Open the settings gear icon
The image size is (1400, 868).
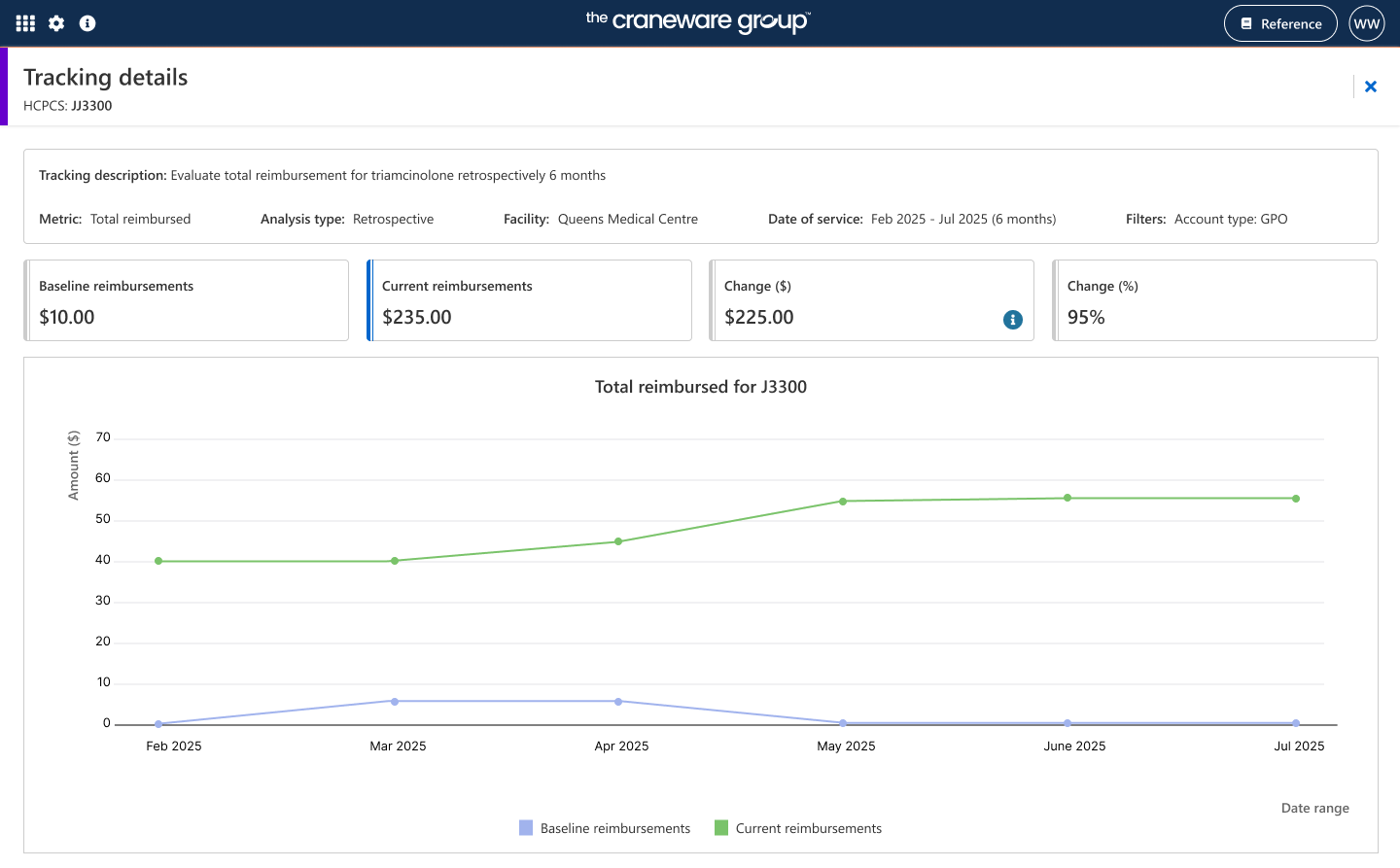click(56, 23)
